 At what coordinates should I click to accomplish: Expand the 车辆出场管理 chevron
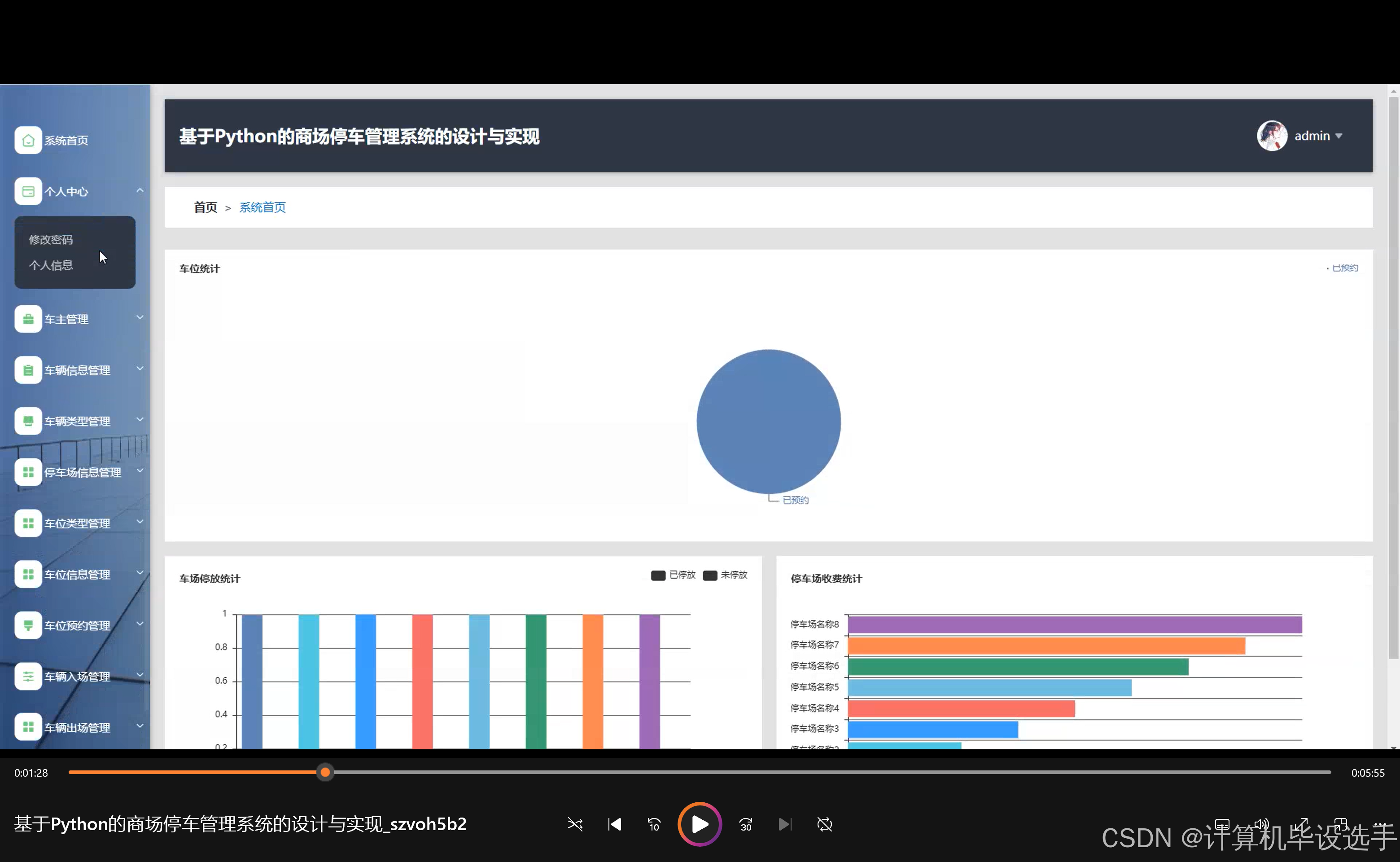pyautogui.click(x=140, y=726)
